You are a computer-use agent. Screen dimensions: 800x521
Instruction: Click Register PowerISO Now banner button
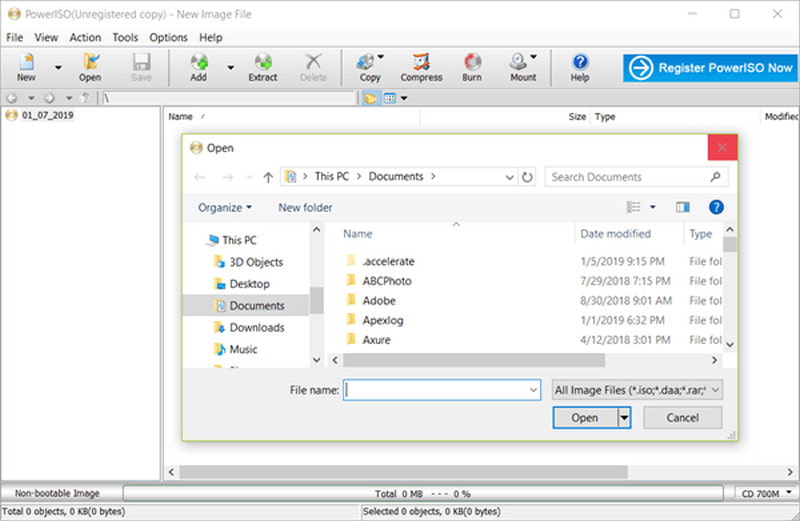[x=709, y=68]
